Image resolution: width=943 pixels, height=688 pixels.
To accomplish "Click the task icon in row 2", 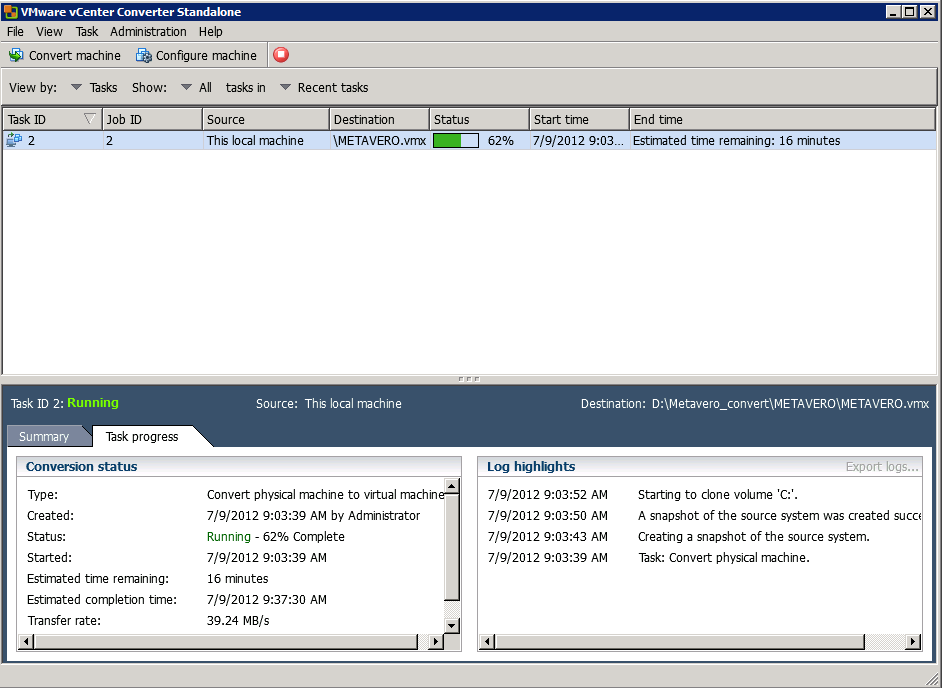I will [14, 140].
